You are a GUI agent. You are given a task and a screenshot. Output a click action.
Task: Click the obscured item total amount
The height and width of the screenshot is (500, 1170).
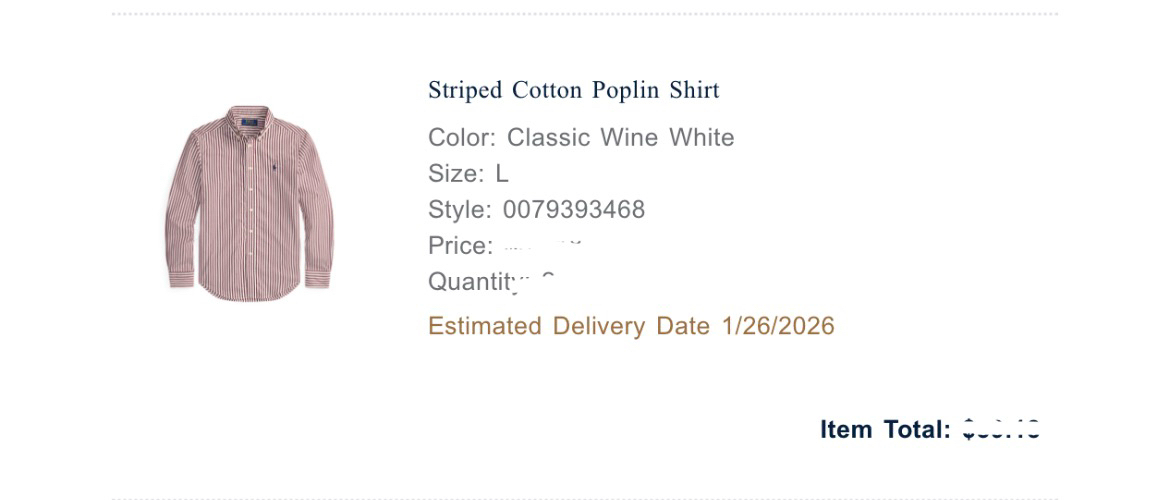coord(1001,430)
